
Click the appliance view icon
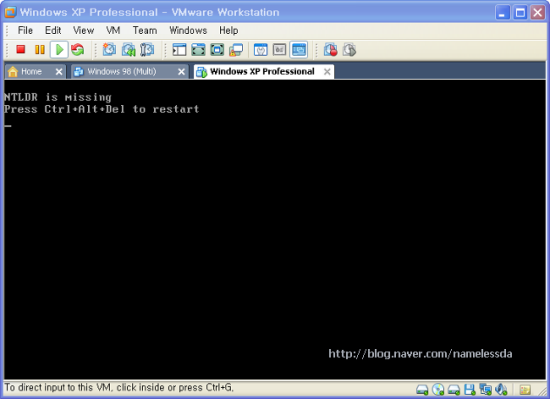point(280,50)
